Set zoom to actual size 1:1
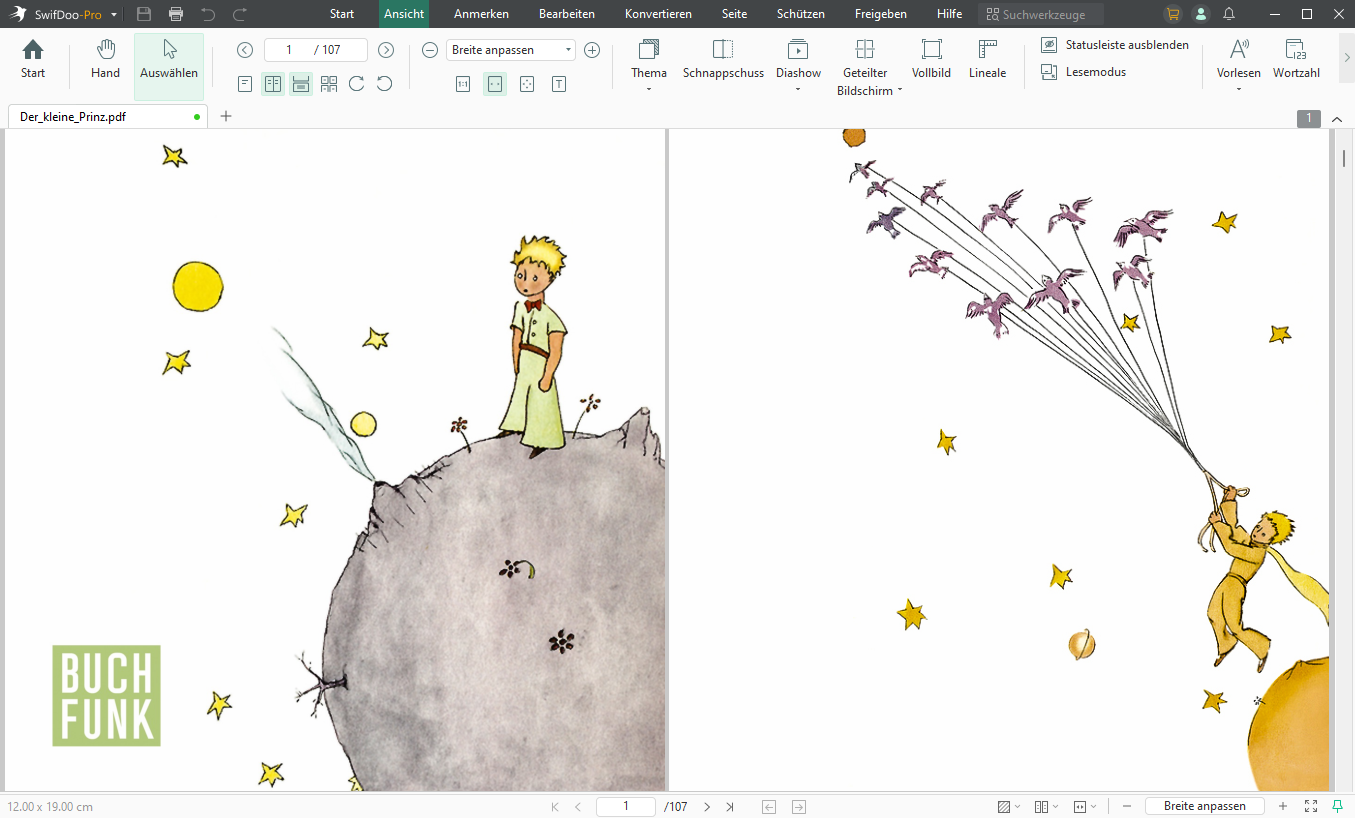1355x818 pixels. click(x=463, y=84)
